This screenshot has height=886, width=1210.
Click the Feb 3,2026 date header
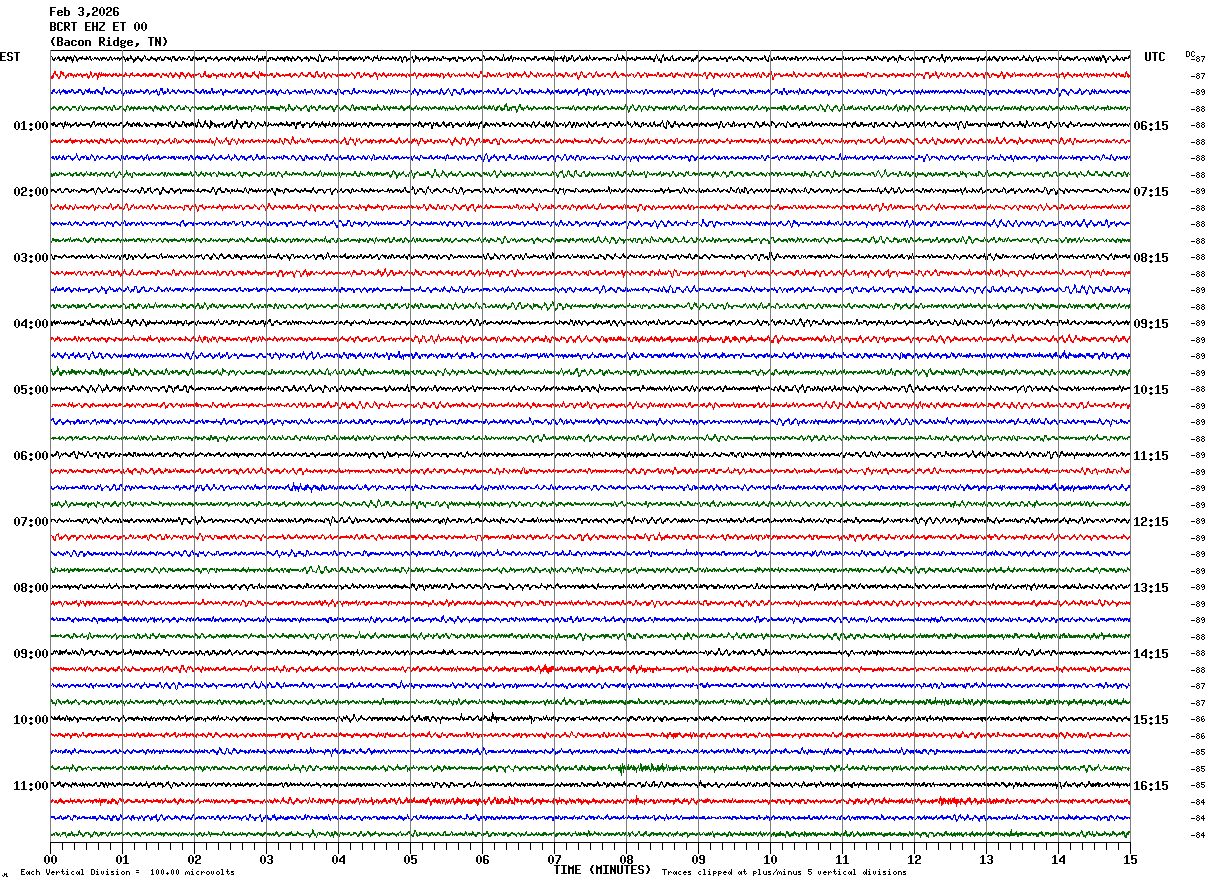point(84,12)
